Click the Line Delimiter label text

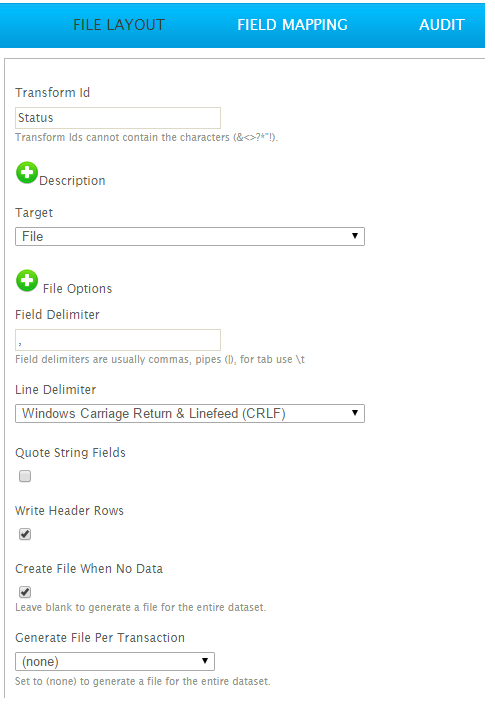click(x=56, y=390)
